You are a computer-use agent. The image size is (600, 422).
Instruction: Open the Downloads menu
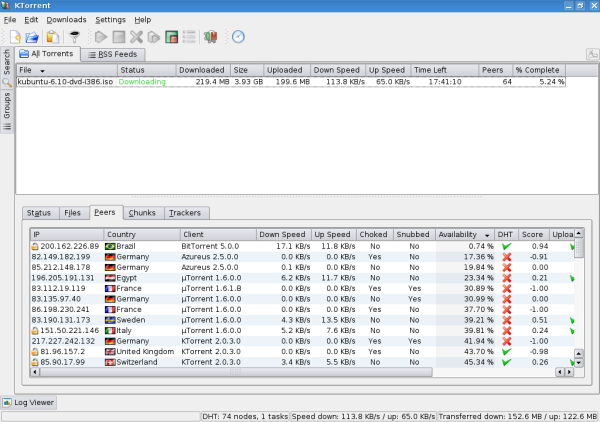click(x=66, y=20)
